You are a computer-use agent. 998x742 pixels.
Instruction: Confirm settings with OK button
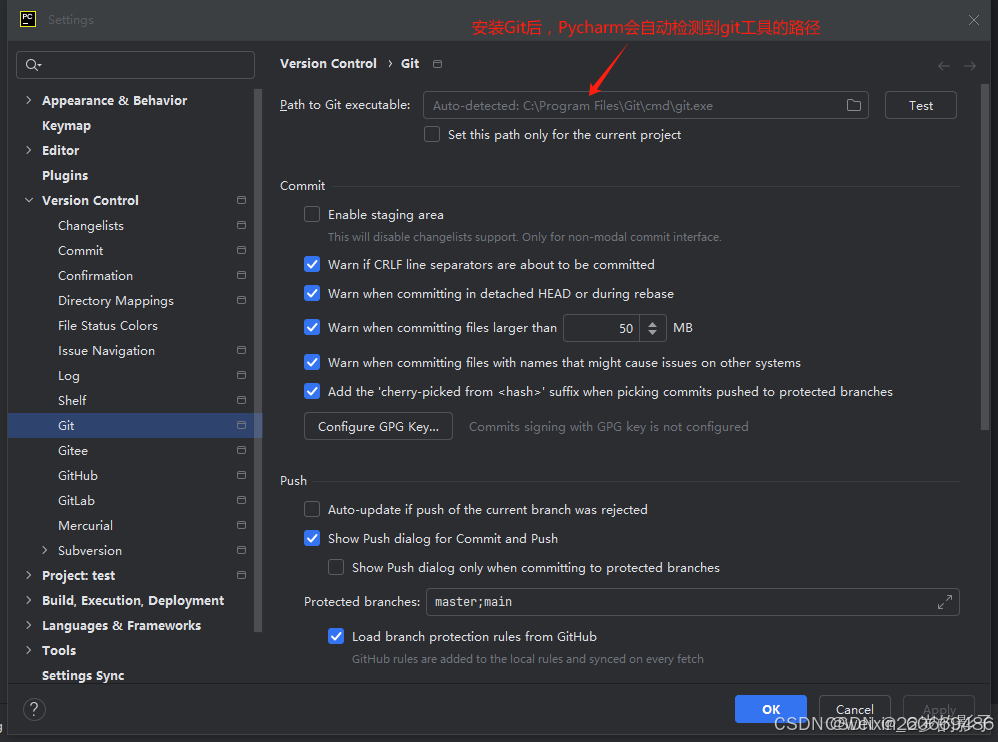click(771, 709)
